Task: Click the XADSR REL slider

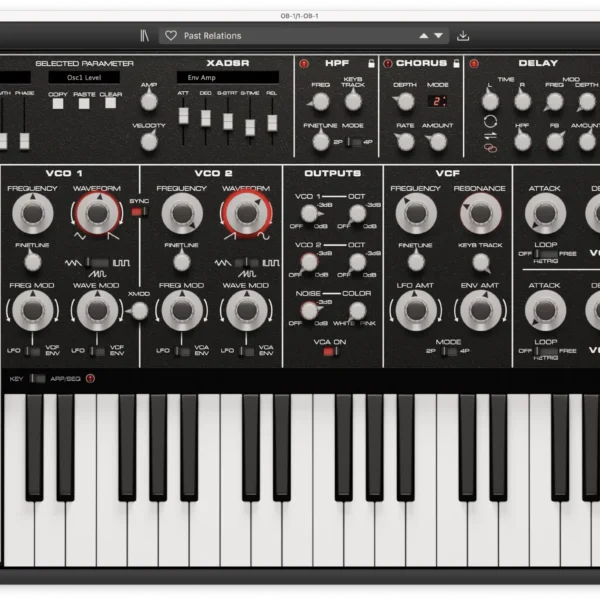Action: [x=272, y=123]
